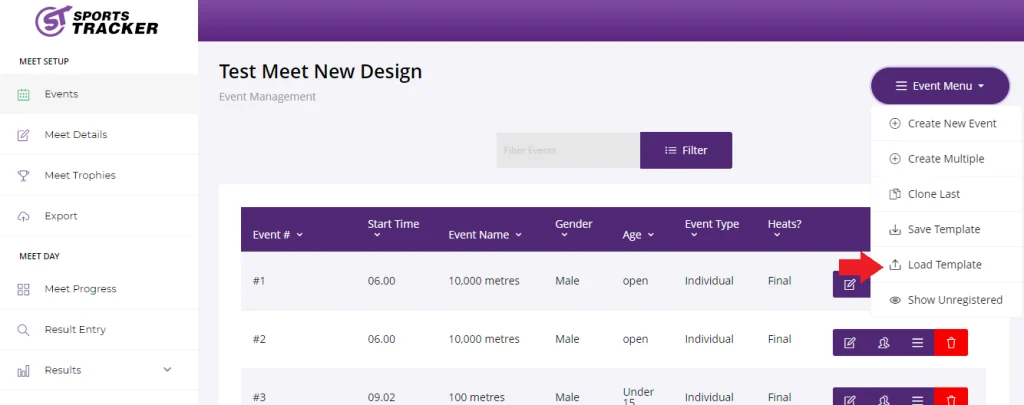Open Export in sidebar
The height and width of the screenshot is (405, 1024).
[x=99, y=216]
